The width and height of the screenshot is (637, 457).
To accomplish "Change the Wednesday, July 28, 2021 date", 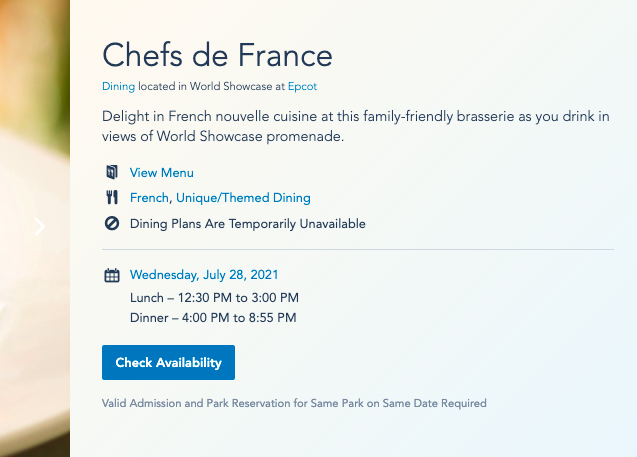I will 204,275.
